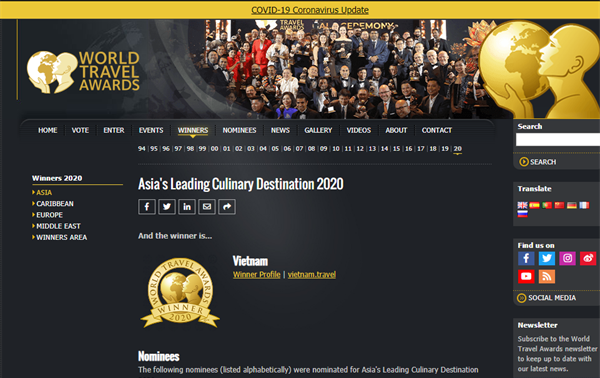Viewport: 600px width, 378px height.
Task: Share page by email envelope icon
Action: 207,207
